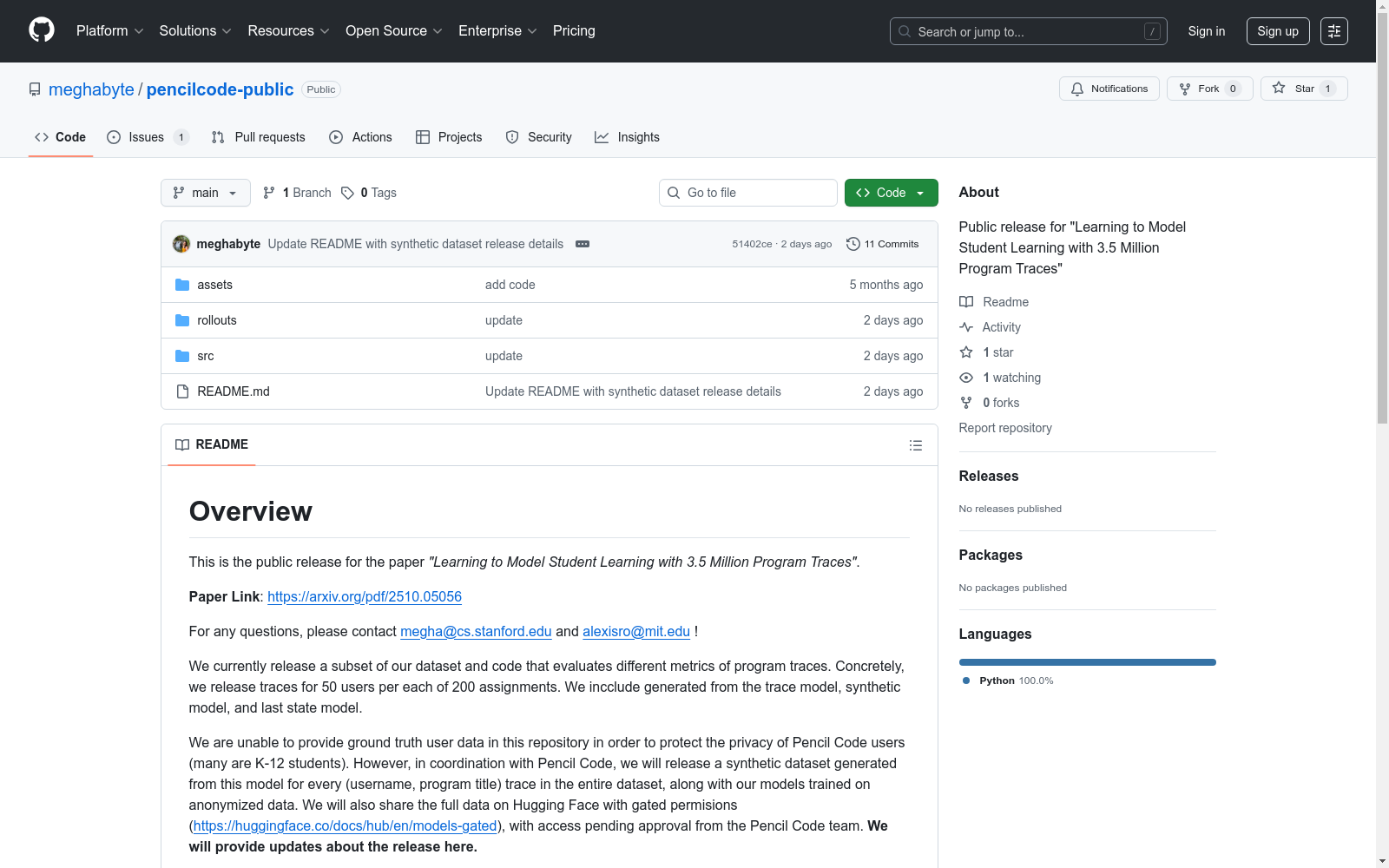This screenshot has width=1389, height=868.
Task: Expand the Open Source menu
Action: pyautogui.click(x=394, y=31)
